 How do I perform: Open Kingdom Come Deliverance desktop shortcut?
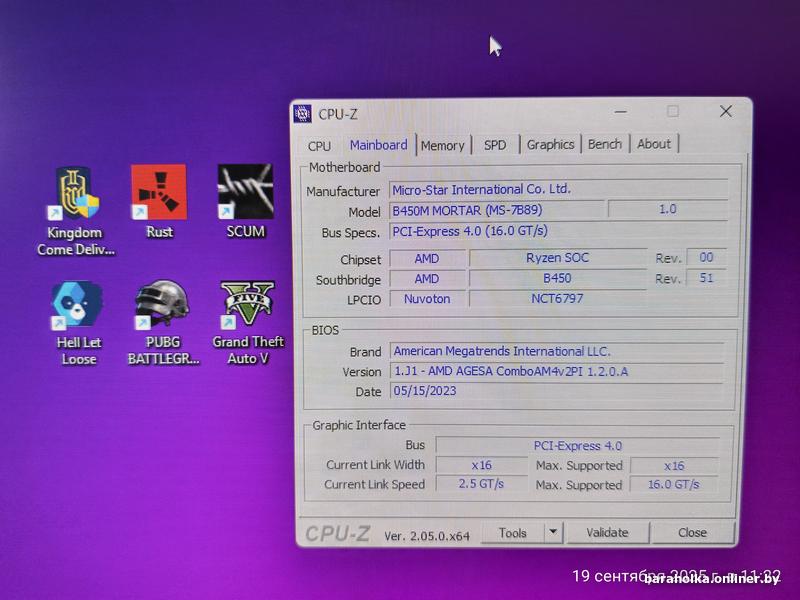click(76, 212)
